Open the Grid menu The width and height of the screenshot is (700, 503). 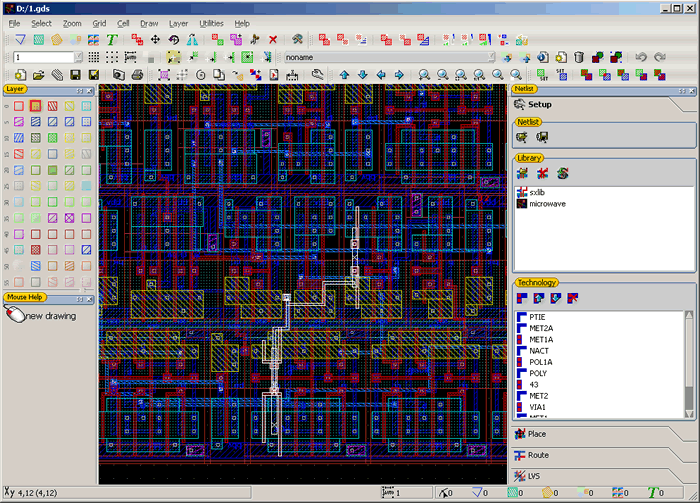(x=99, y=23)
